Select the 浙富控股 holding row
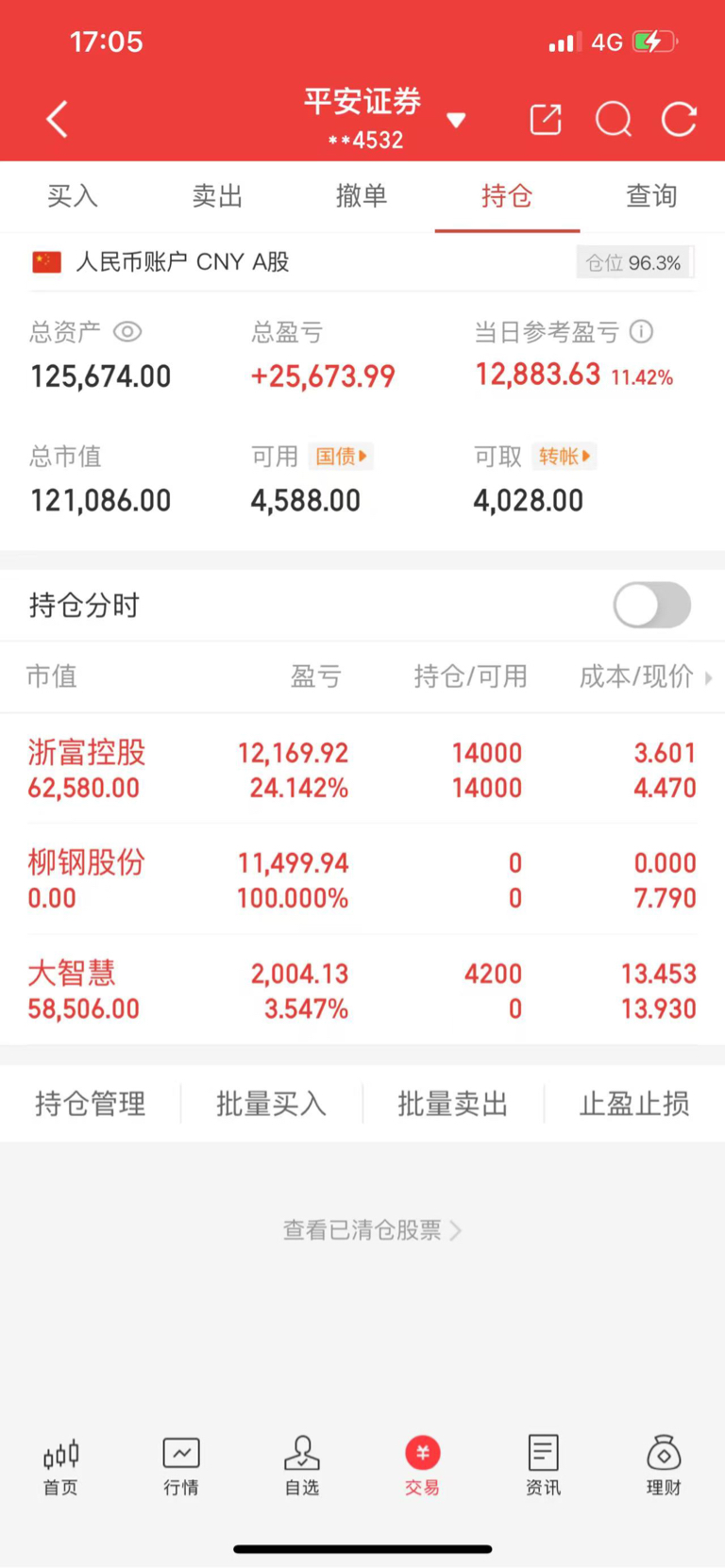The width and height of the screenshot is (725, 1568). tap(362, 770)
